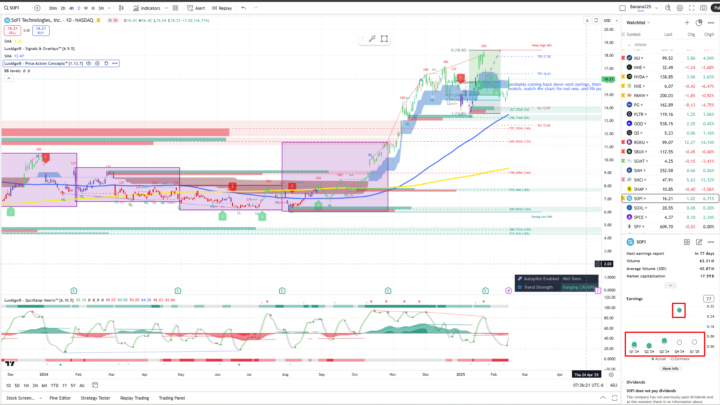Edit SOFI details note icon
This screenshot has width=720, height=405.
point(699,242)
